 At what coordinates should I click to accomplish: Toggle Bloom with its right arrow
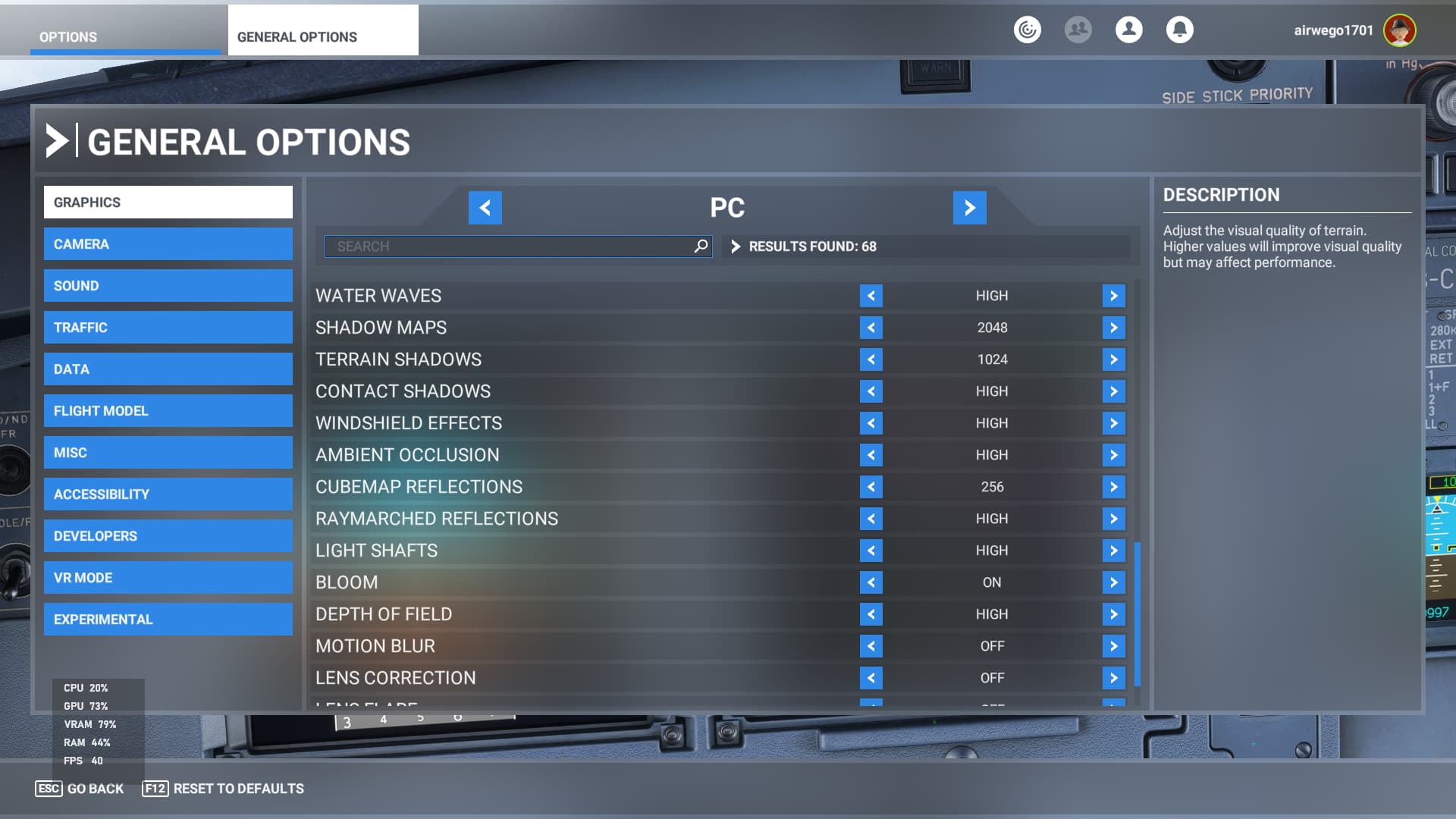(1114, 582)
